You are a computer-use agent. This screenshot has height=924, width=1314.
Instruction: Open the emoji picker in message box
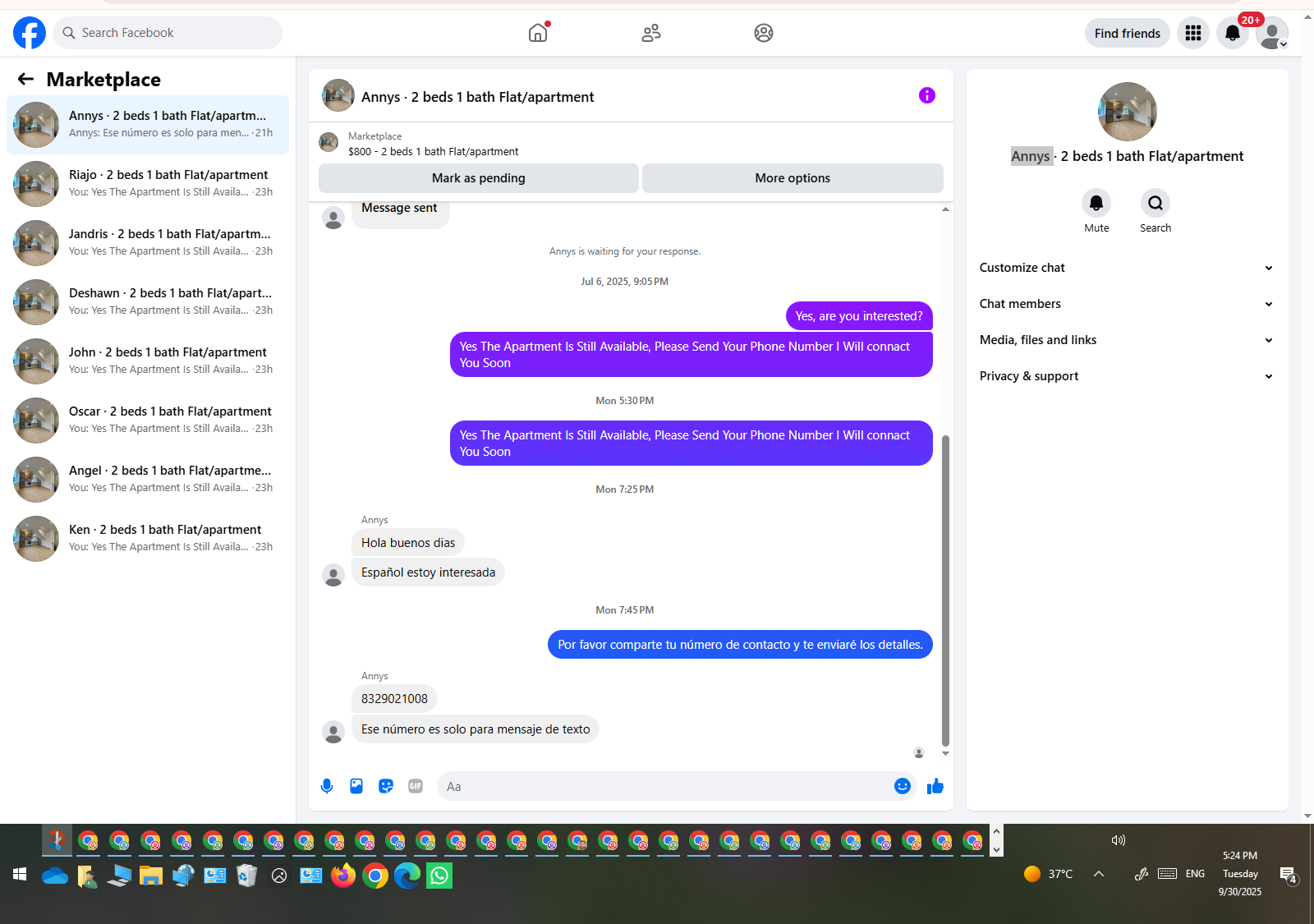click(903, 786)
